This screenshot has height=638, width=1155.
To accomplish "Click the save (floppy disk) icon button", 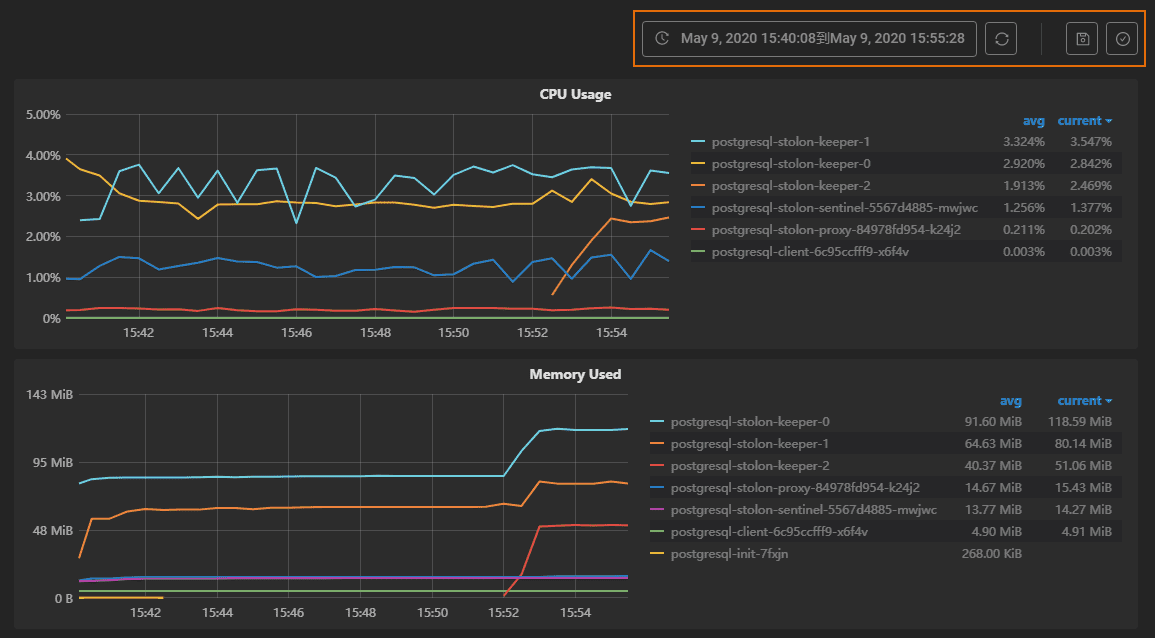I will 1082,39.
